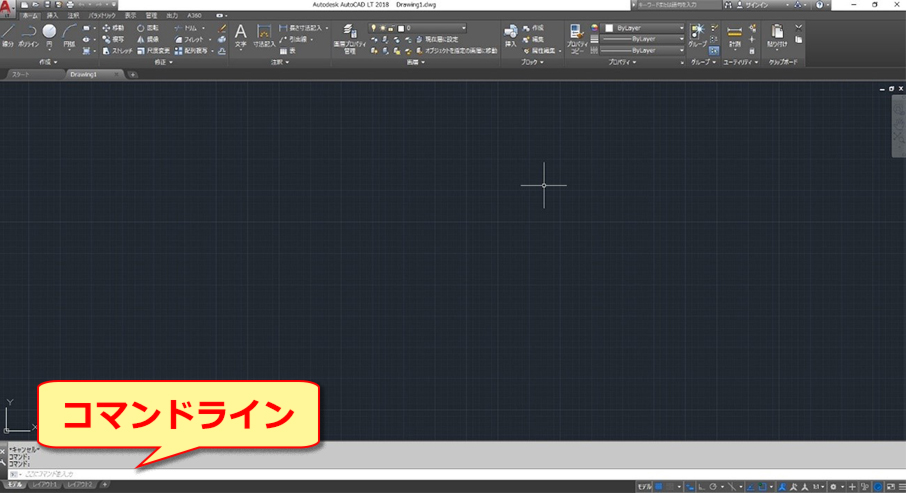Open the View (表示) ribbon tab
906x493 pixels.
(x=131, y=16)
